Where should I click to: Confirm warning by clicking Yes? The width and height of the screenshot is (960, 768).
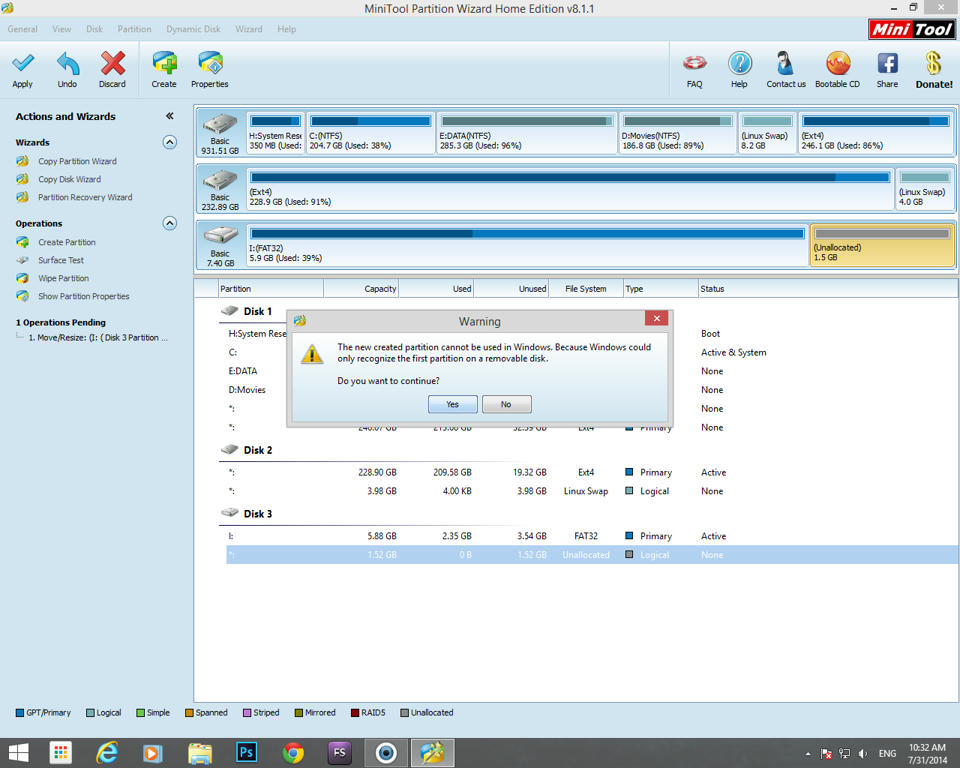(x=452, y=404)
